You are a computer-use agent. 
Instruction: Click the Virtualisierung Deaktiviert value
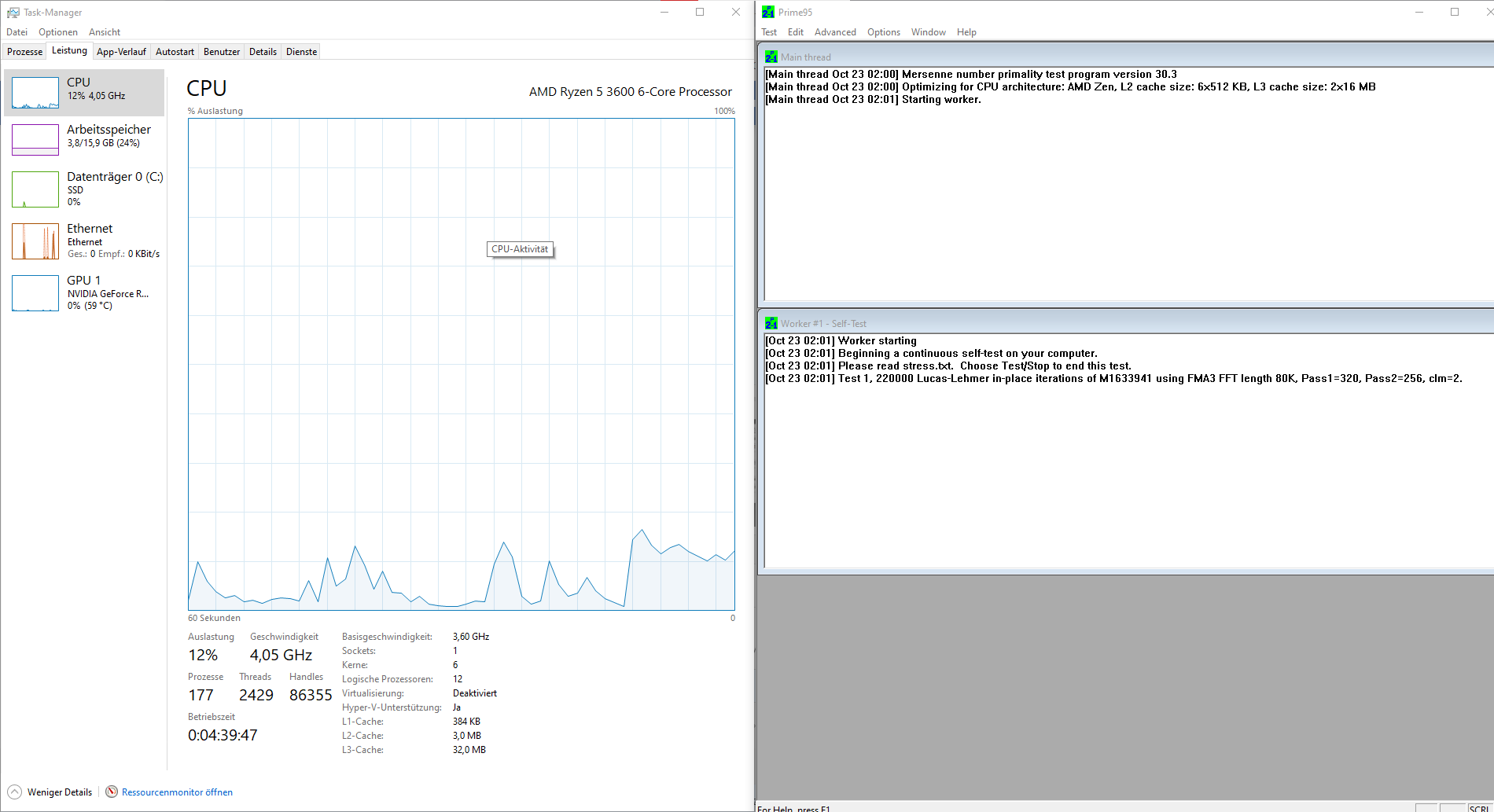coord(475,693)
